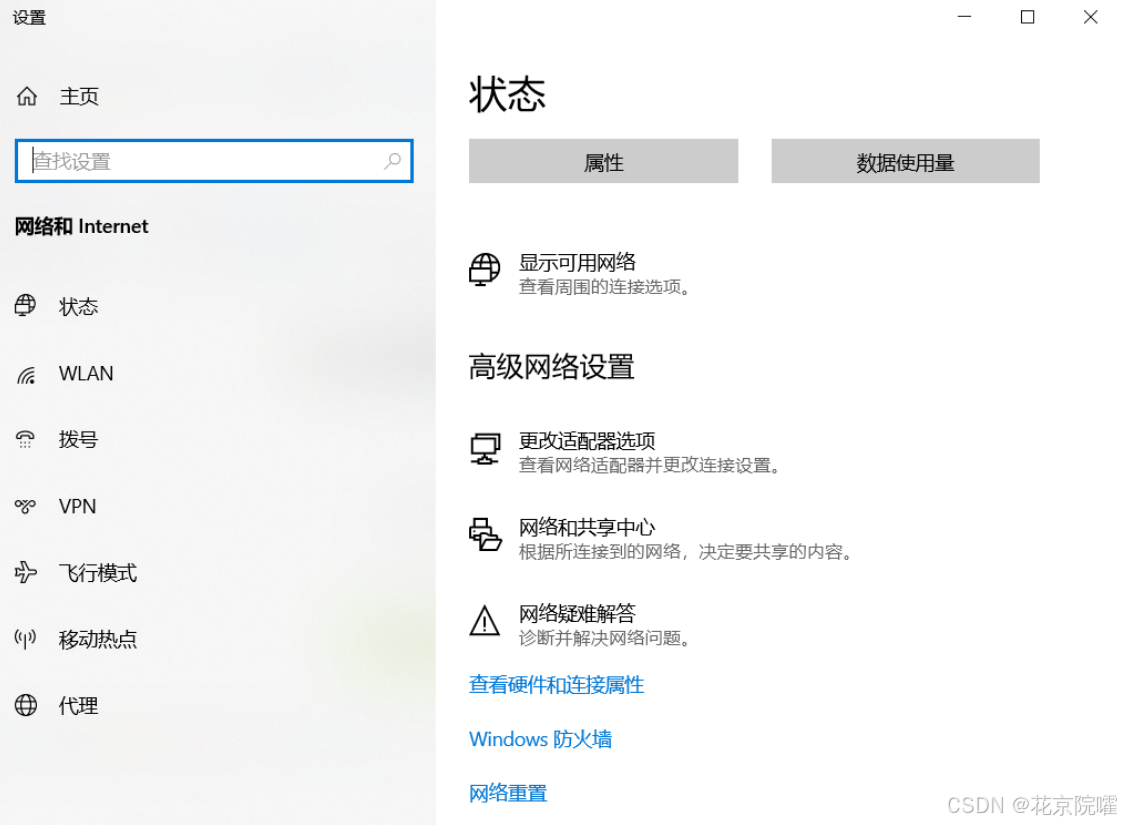Open 移动热点 settings

point(98,639)
